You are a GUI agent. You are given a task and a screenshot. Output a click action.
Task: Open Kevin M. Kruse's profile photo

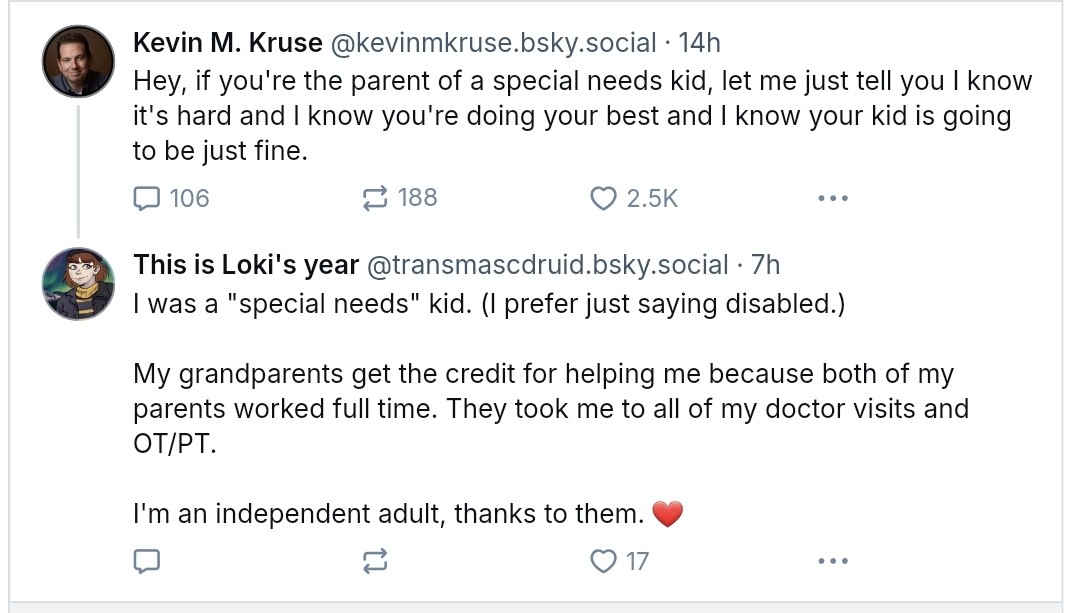pyautogui.click(x=78, y=62)
